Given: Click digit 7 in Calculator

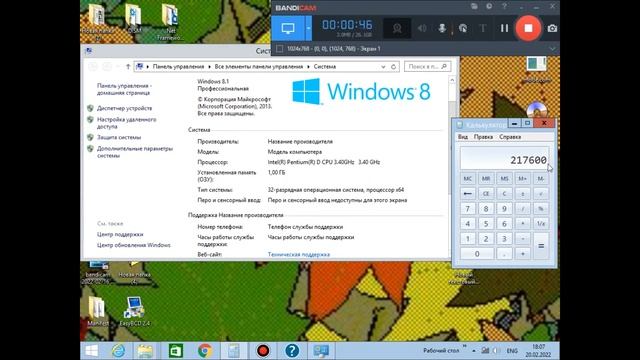Looking at the screenshot, I should [x=468, y=209].
